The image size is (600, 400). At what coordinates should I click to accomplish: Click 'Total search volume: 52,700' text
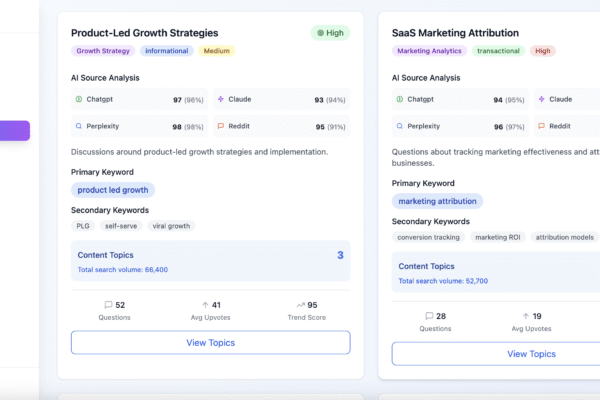click(443, 281)
